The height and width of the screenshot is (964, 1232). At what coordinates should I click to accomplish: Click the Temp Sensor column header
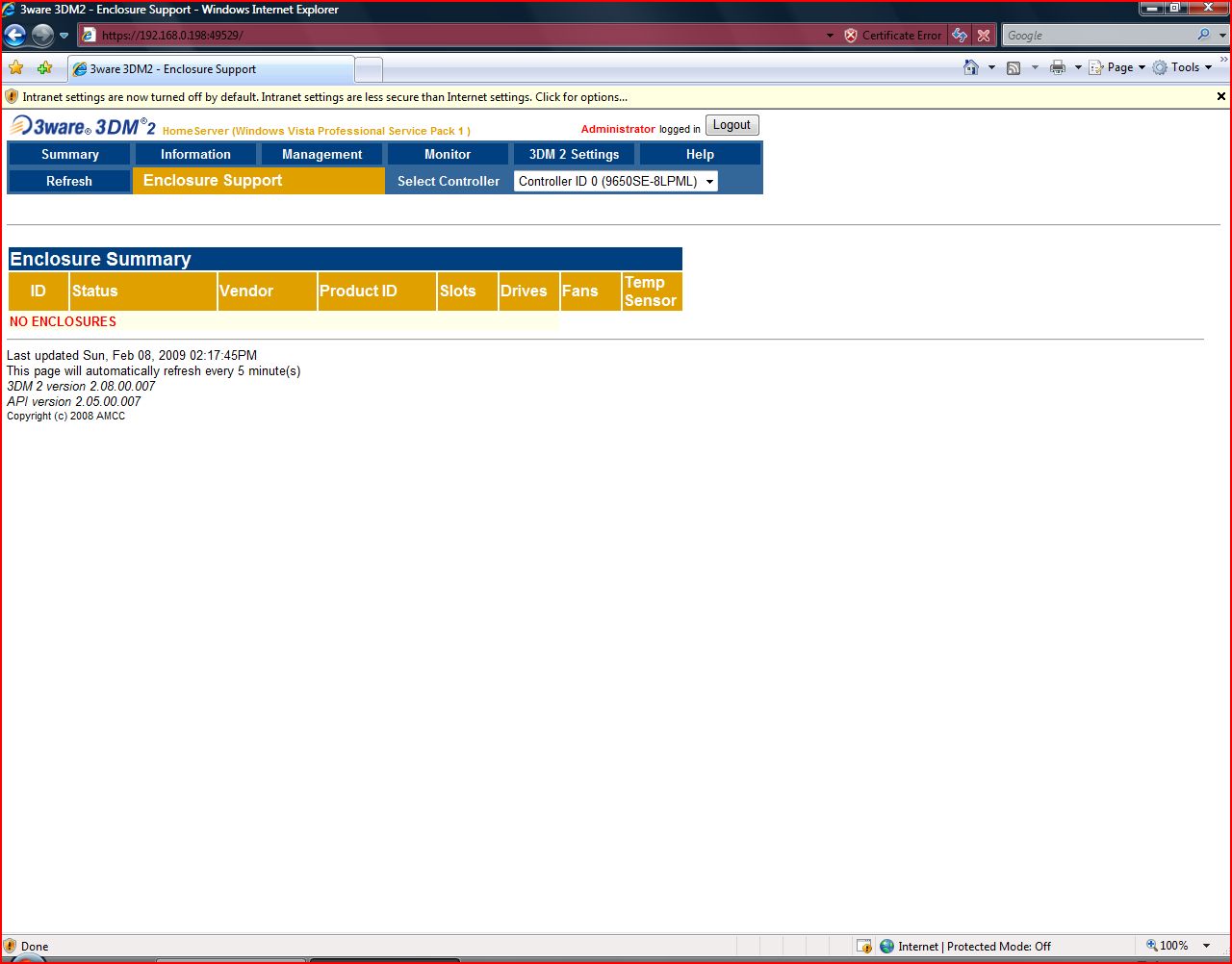[x=653, y=291]
